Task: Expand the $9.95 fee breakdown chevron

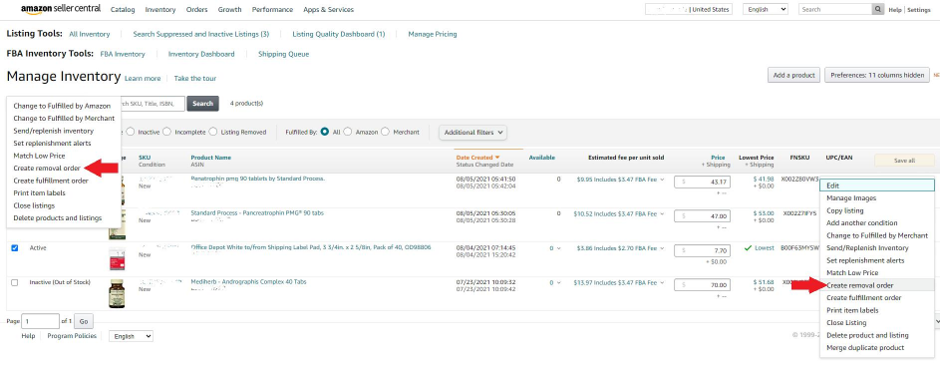Action: click(662, 179)
